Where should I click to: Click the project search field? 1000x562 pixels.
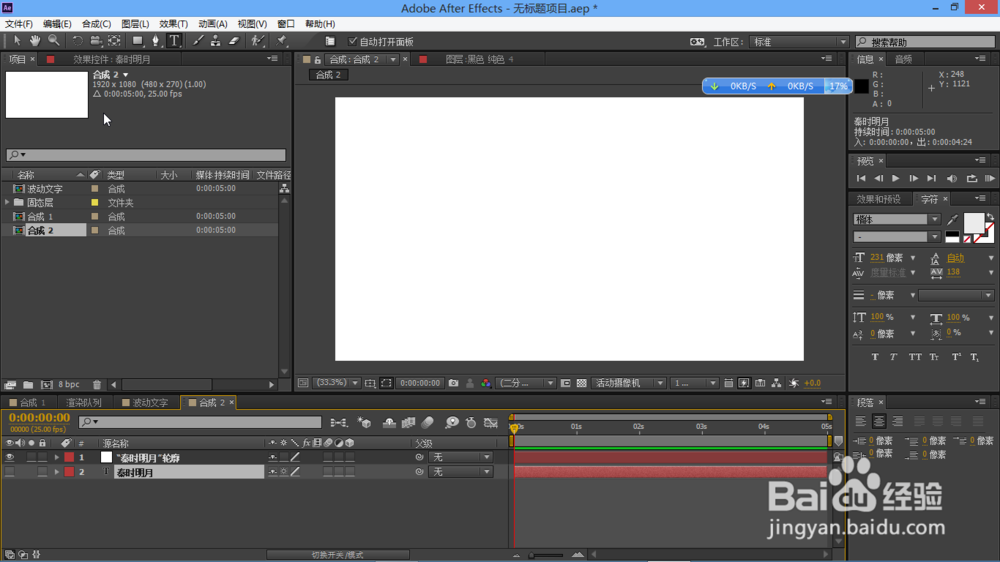point(146,155)
